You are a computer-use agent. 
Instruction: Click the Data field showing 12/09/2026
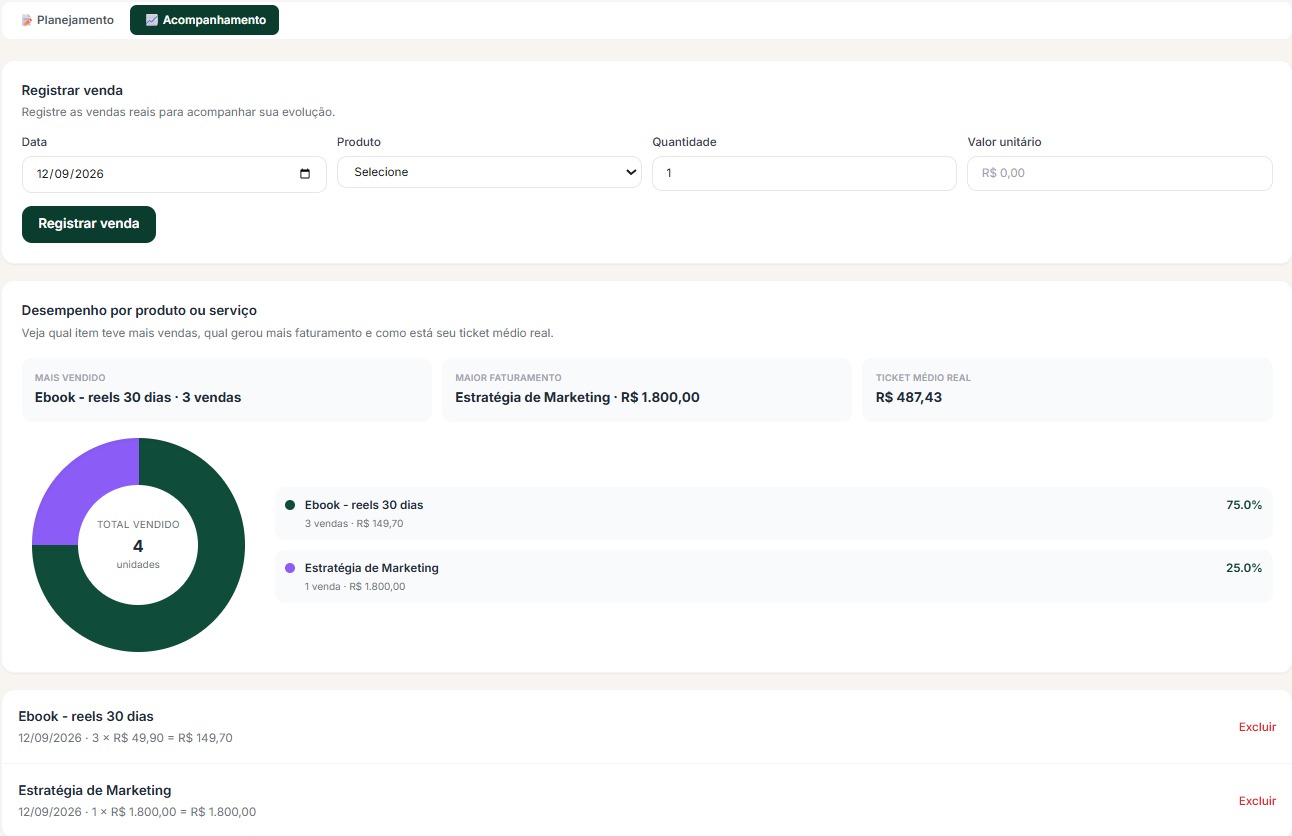point(174,174)
